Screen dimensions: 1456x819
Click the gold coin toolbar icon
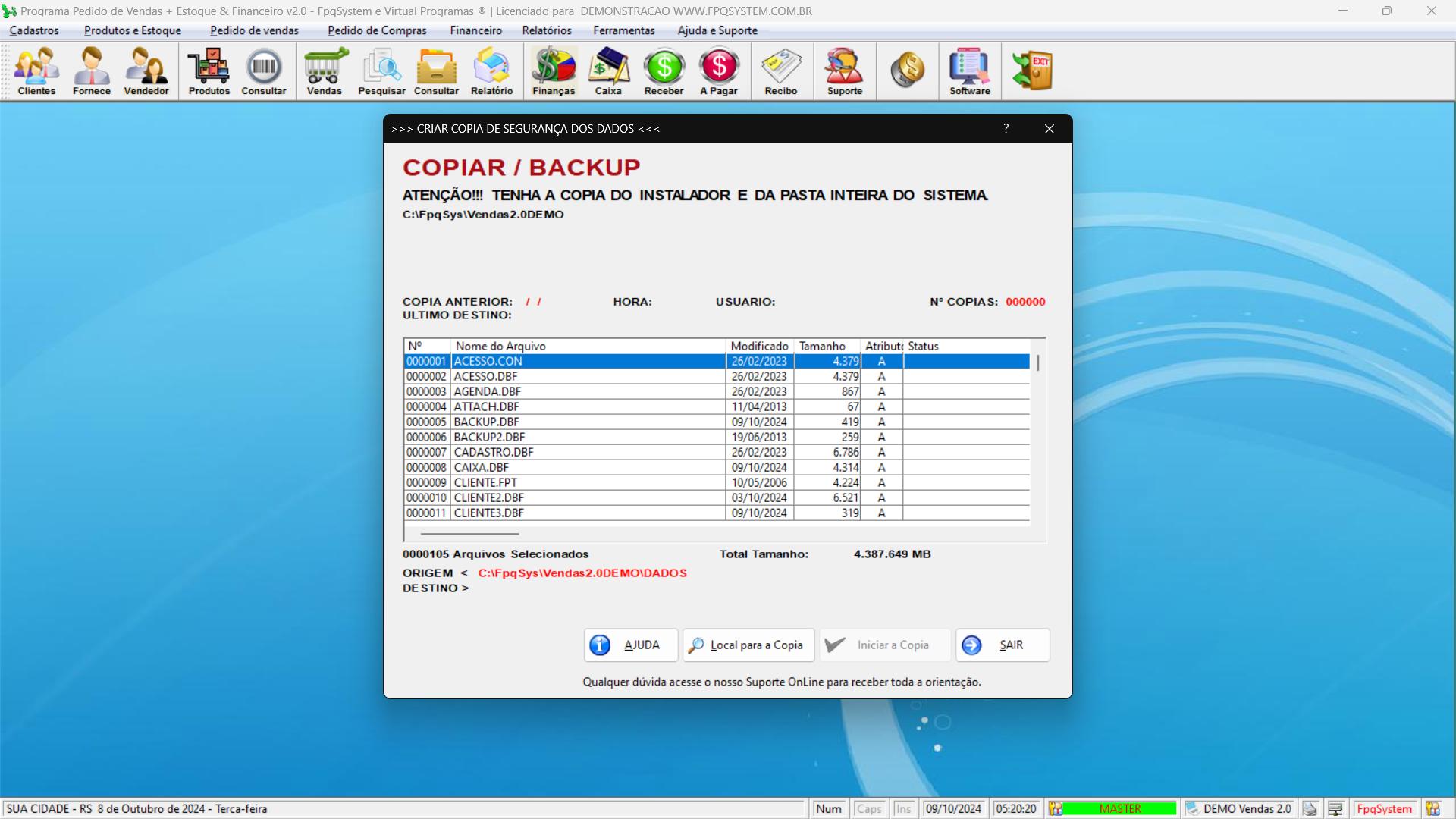pos(907,70)
